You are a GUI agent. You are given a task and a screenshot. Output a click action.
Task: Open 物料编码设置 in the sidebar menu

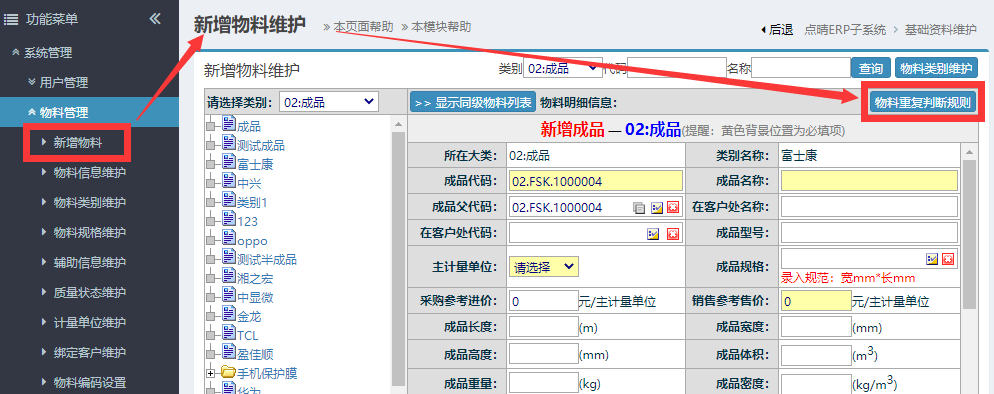pos(89,383)
